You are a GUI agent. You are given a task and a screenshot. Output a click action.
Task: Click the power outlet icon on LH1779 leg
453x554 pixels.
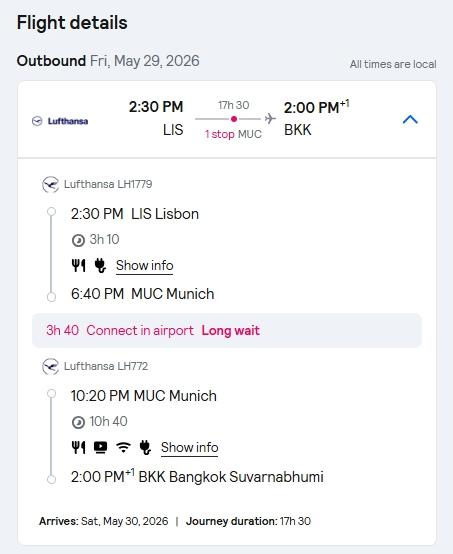coord(100,265)
